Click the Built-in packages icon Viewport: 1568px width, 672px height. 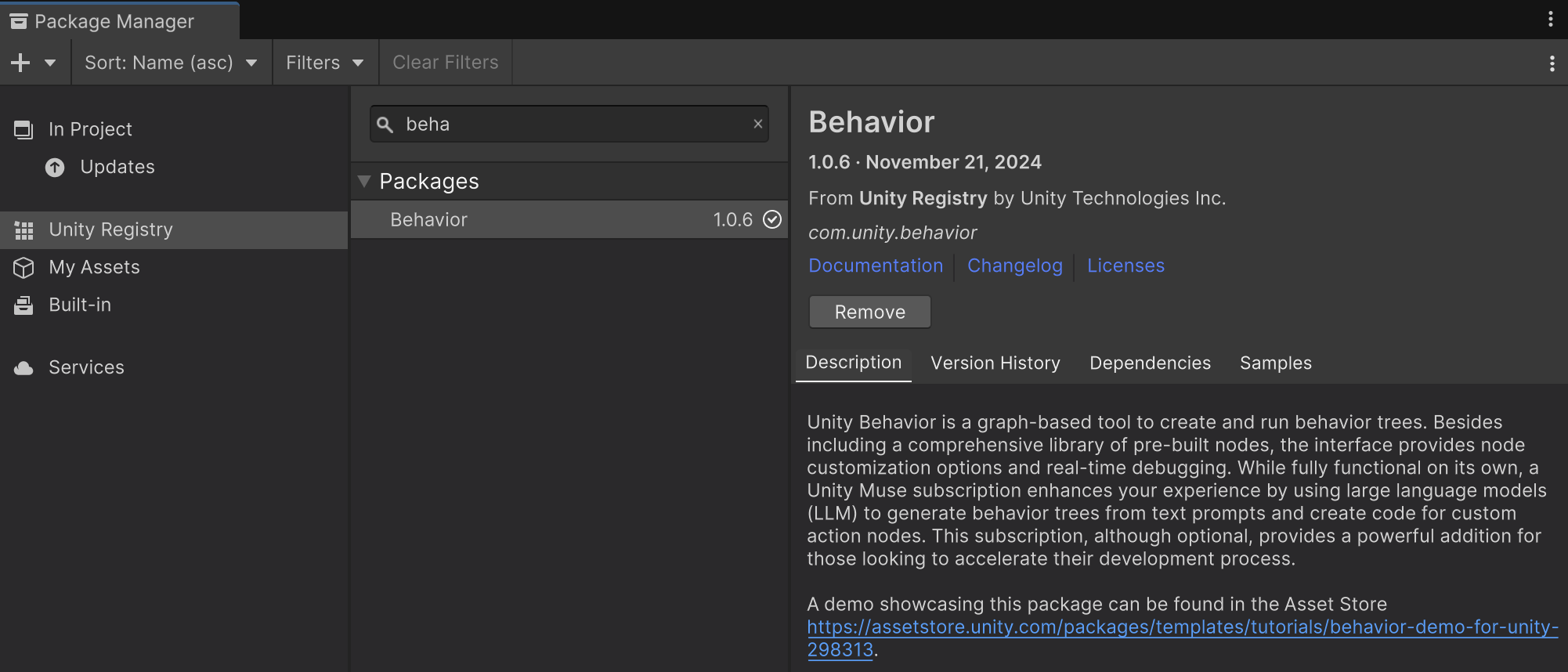23,305
